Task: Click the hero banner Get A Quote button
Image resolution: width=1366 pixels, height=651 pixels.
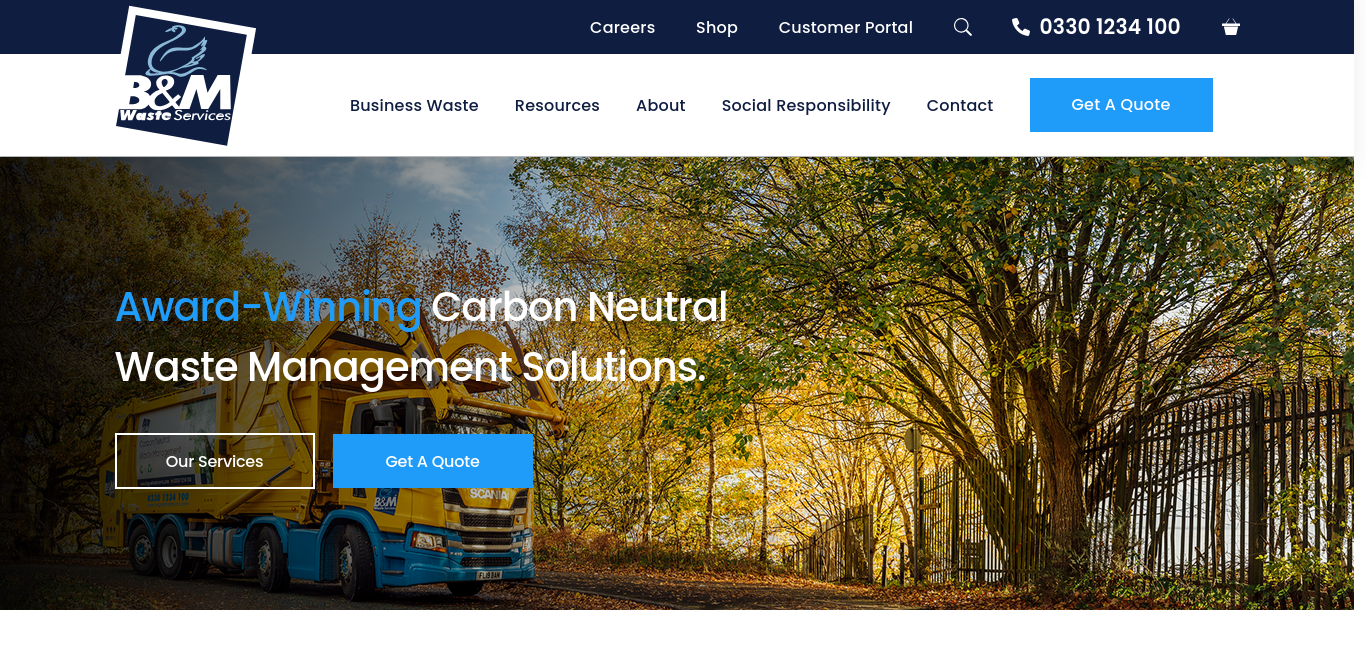Action: coord(433,461)
